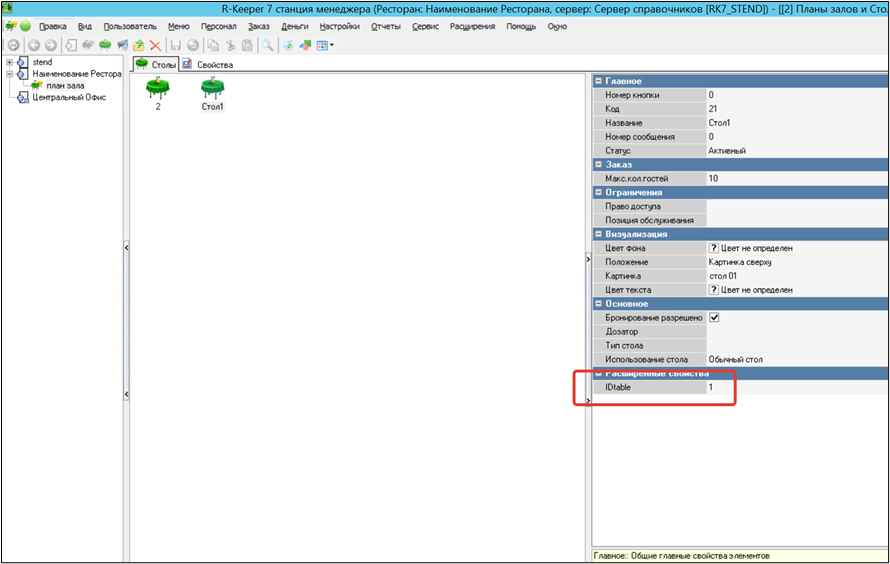Click the scissors cut icon
Viewport: 890px width, 564px height.
pos(229,45)
